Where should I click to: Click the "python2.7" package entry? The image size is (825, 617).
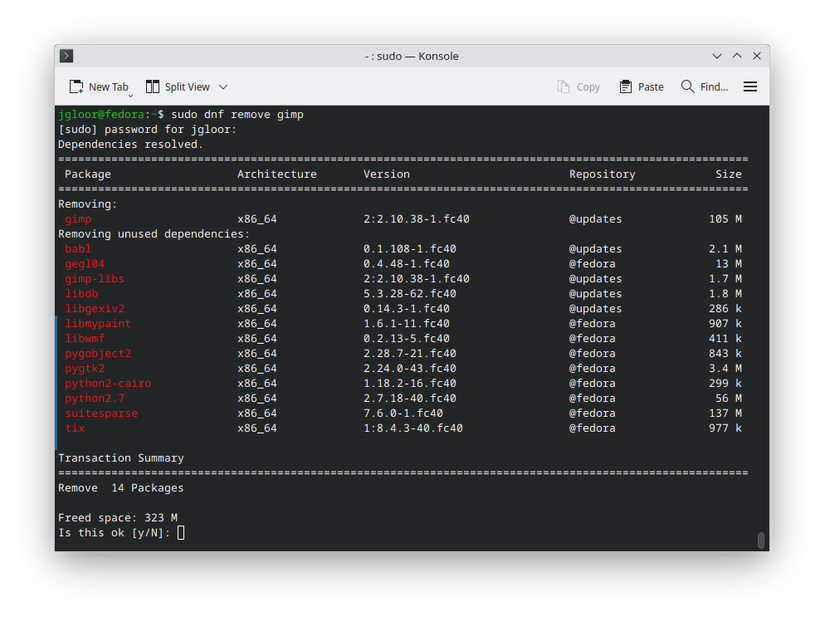click(94, 398)
